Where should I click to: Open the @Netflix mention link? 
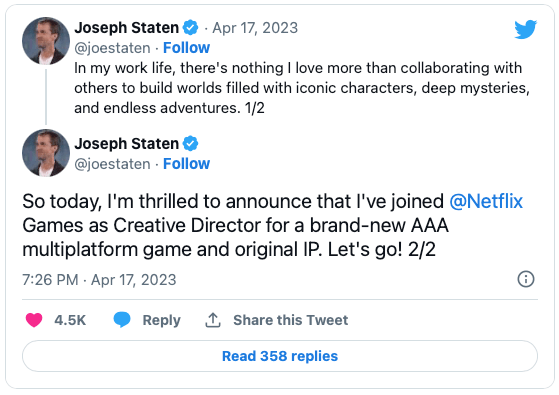[x=486, y=201]
